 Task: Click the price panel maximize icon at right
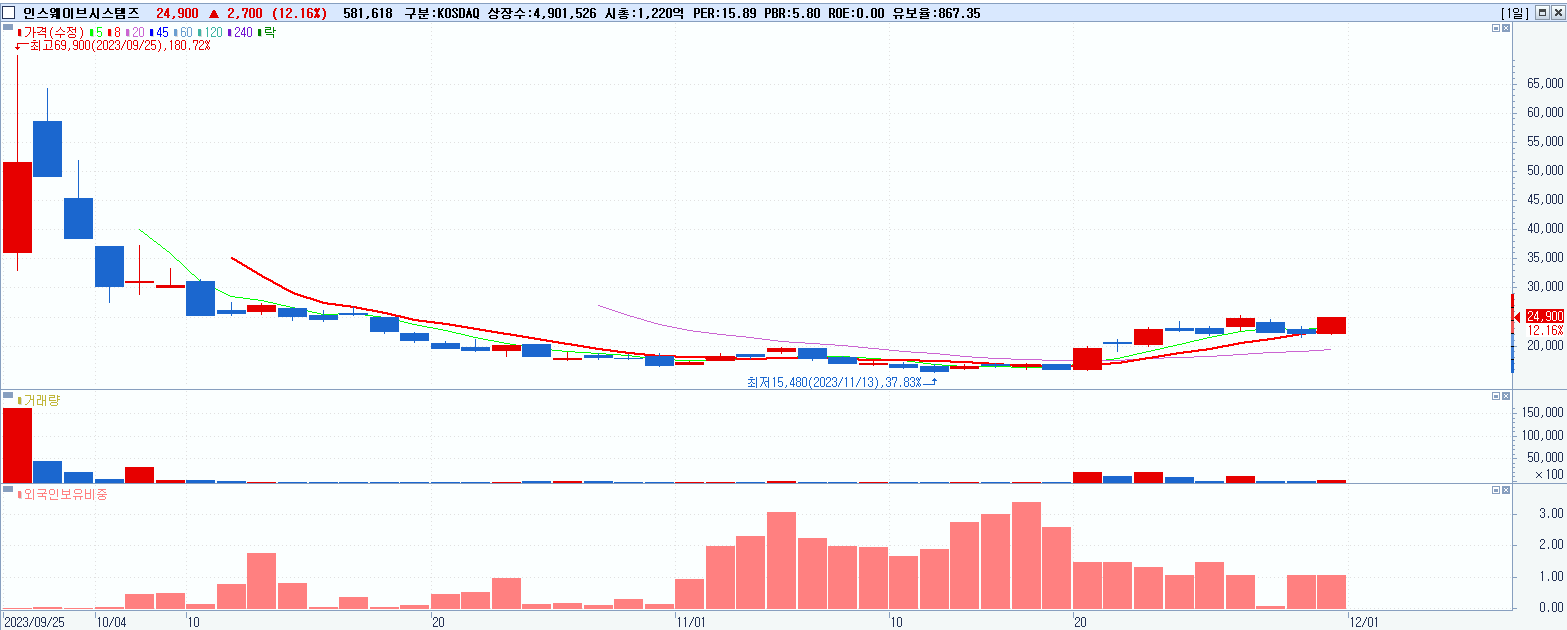[x=1496, y=29]
